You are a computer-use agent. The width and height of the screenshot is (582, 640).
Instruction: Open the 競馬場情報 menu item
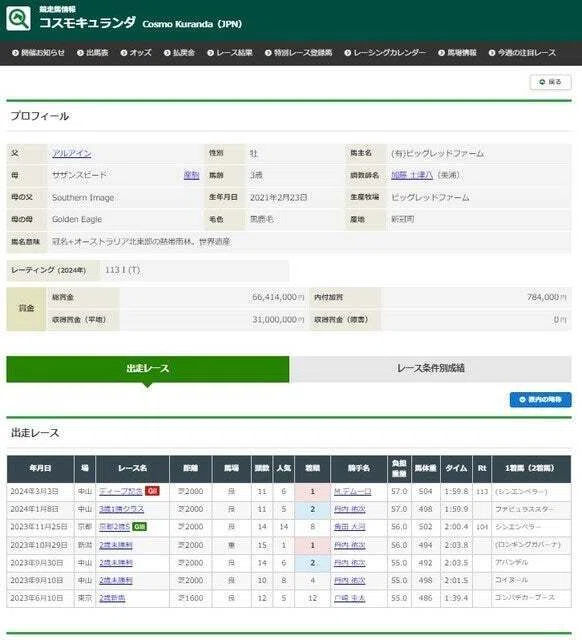pos(458,53)
